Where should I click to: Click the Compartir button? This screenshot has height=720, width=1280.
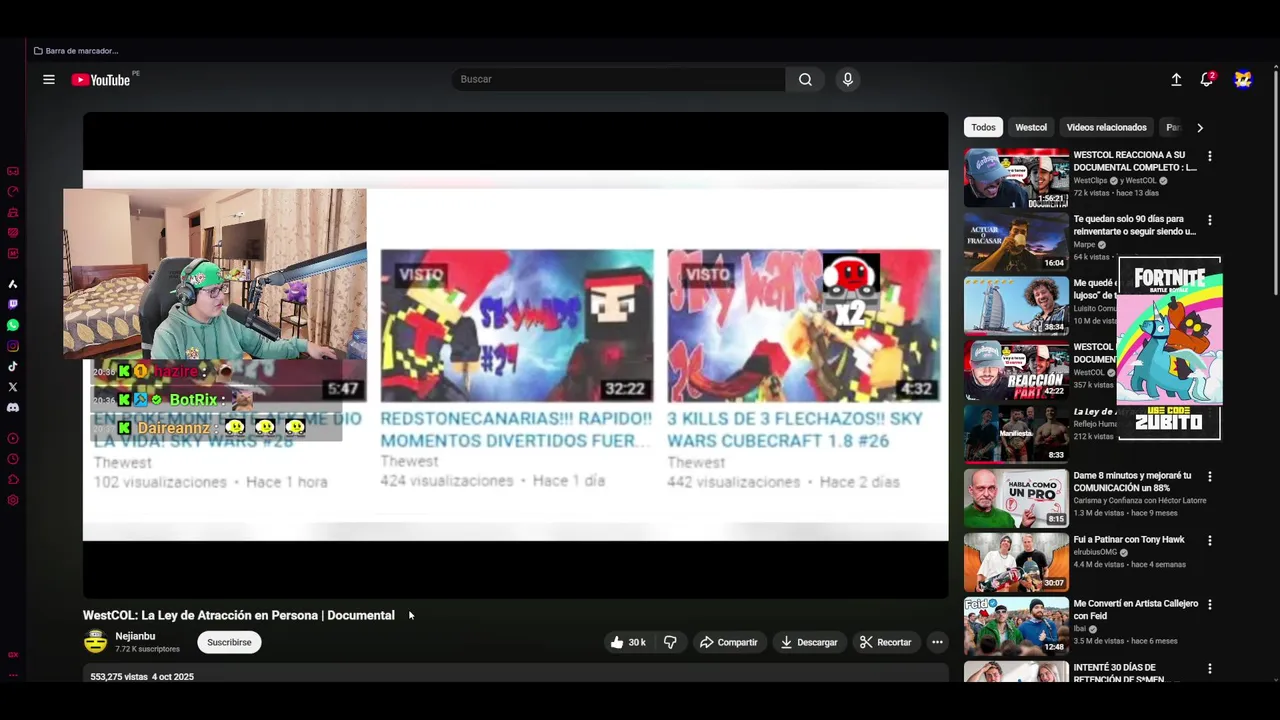coord(728,642)
